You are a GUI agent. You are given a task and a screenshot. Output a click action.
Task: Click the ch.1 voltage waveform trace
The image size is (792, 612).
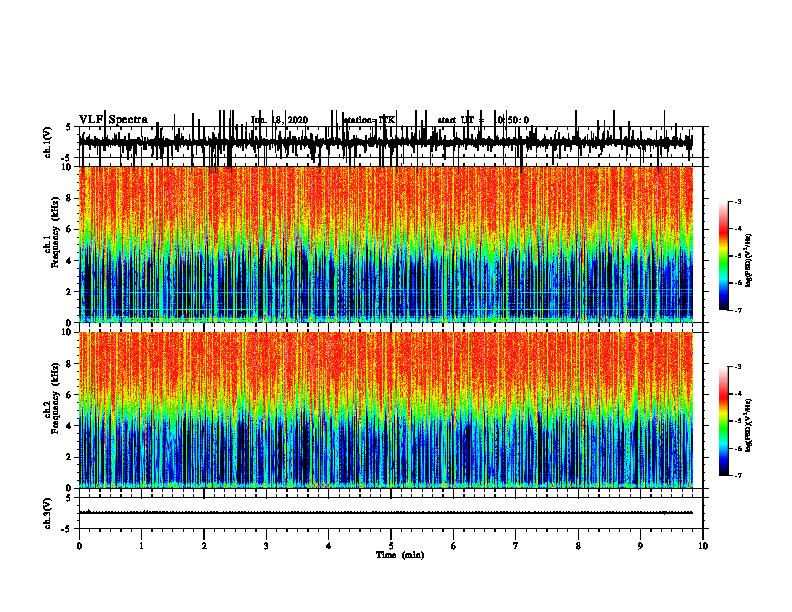click(386, 143)
